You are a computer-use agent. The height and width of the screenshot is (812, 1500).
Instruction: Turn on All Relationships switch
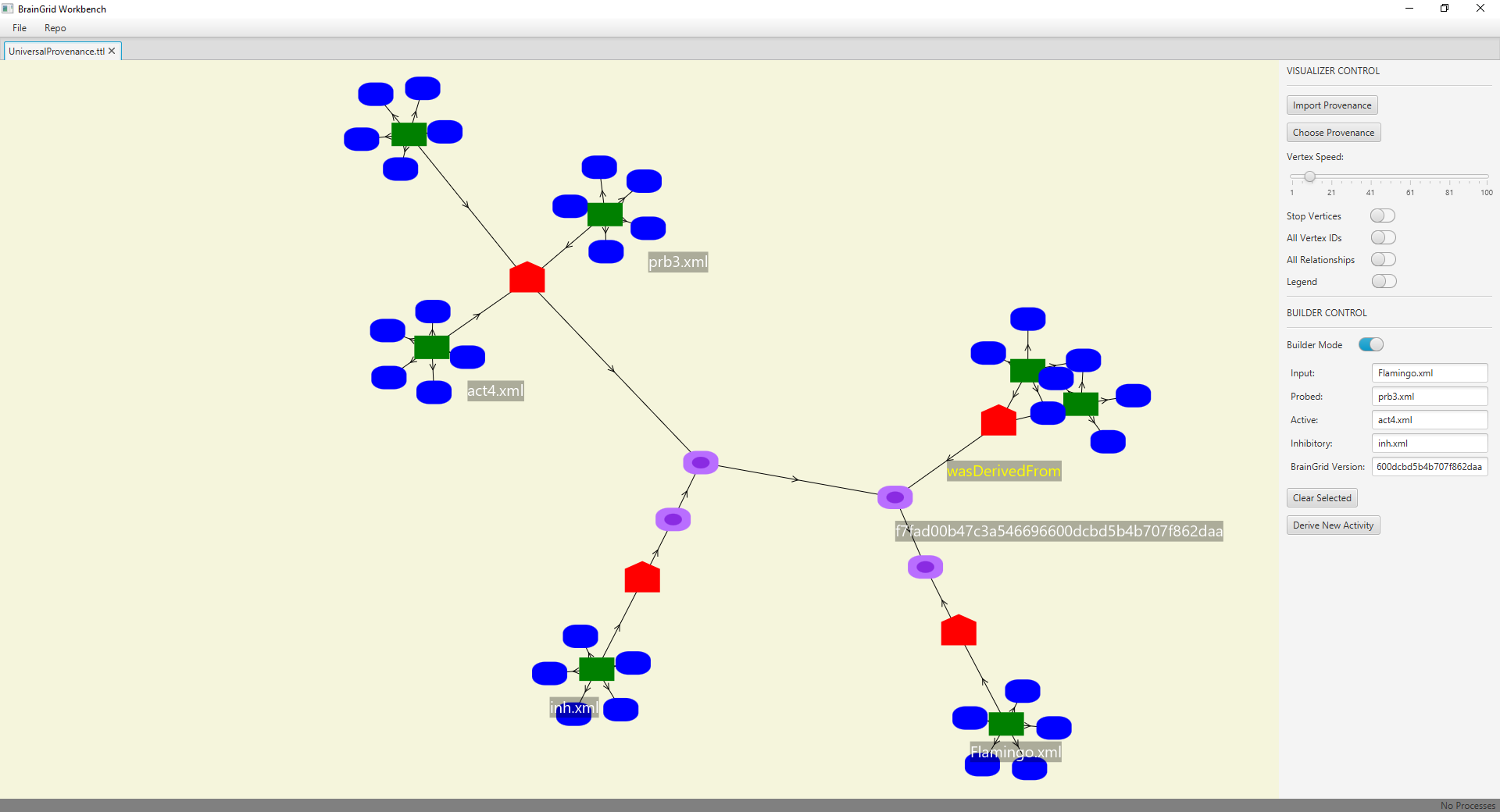pyautogui.click(x=1383, y=259)
